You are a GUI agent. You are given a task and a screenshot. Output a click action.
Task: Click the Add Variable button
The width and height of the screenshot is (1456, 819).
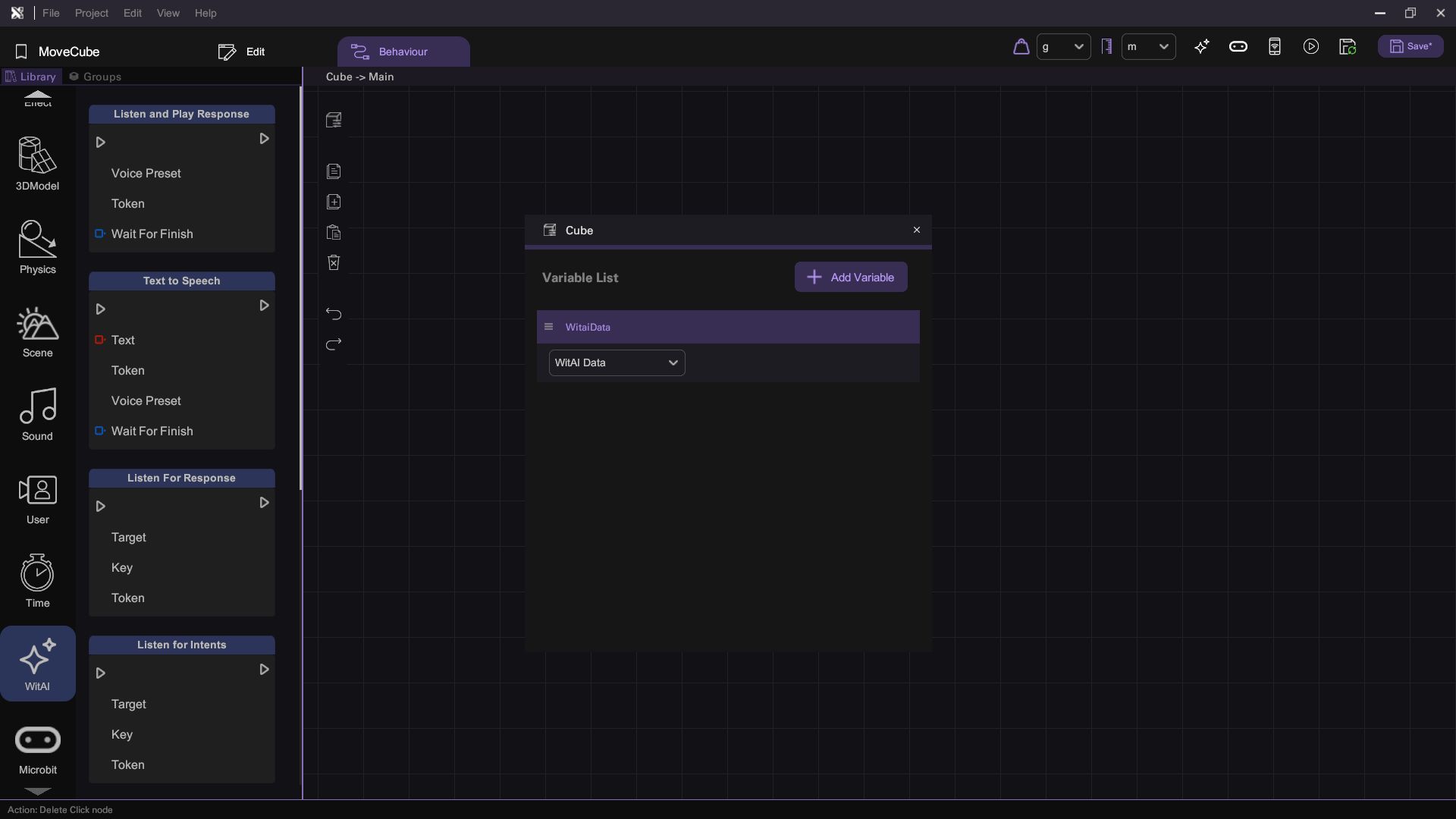tap(850, 278)
